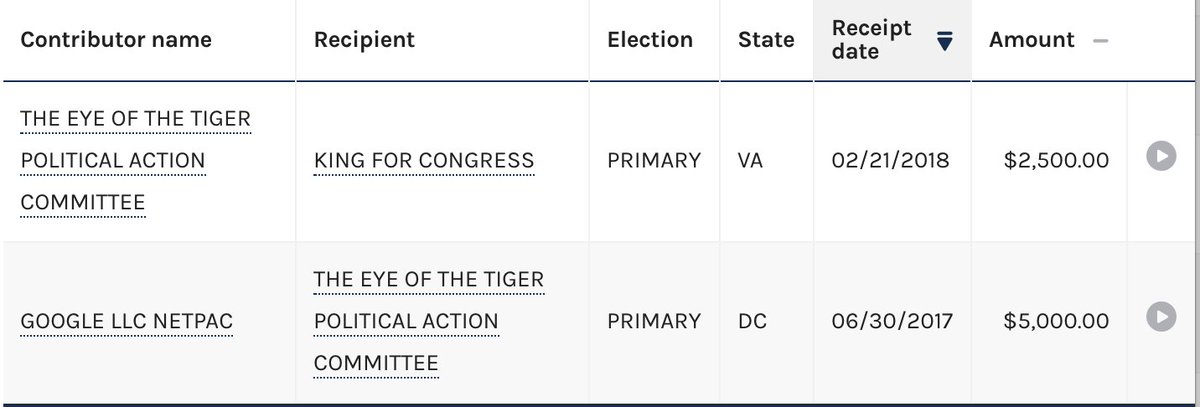This screenshot has height=407, width=1200.
Task: Open THE EYE OF THE TIGER contributor link
Action: point(135,161)
